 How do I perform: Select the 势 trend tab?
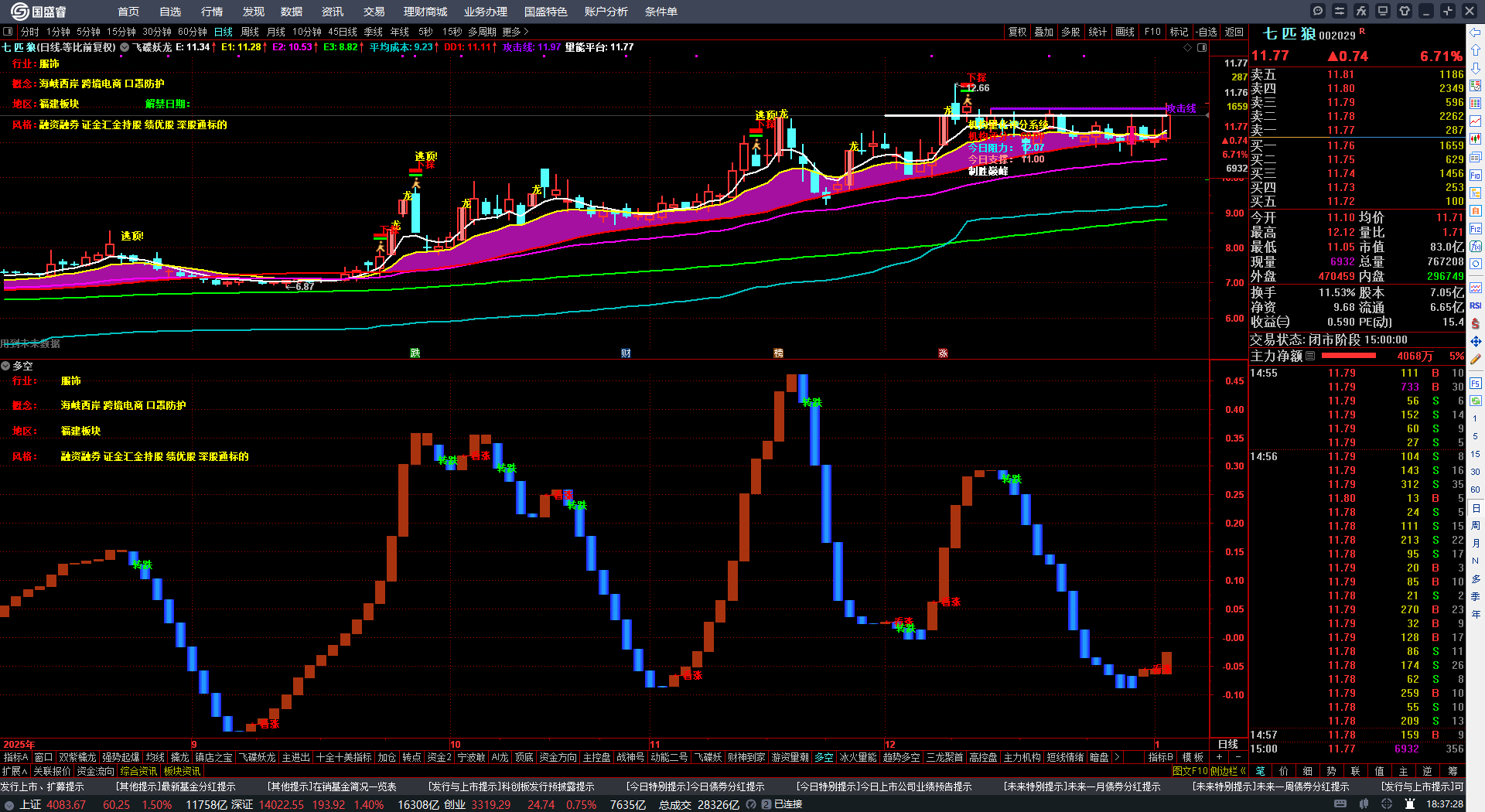pos(1331,771)
